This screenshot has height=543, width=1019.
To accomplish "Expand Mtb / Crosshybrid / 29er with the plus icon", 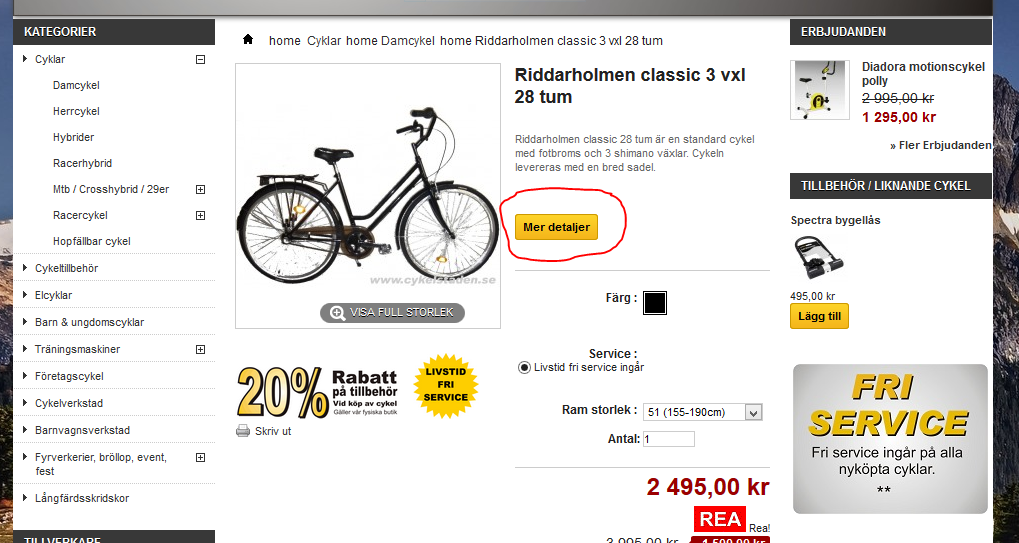I will coord(200,189).
